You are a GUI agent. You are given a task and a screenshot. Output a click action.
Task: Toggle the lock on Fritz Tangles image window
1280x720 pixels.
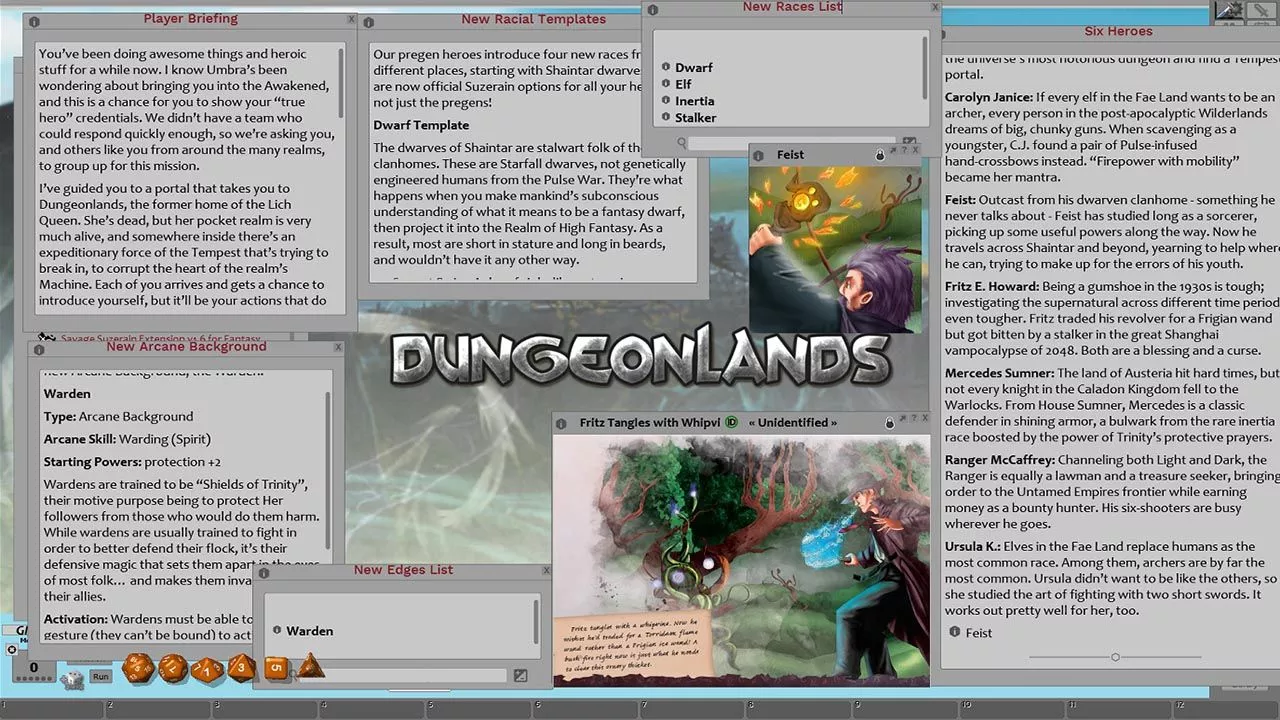(x=889, y=423)
